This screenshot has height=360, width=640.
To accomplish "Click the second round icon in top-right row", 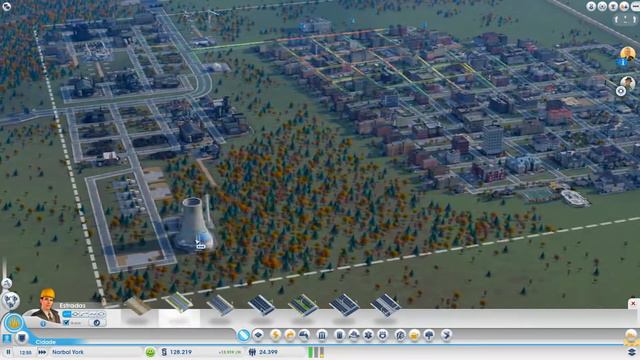I will 602,6.
